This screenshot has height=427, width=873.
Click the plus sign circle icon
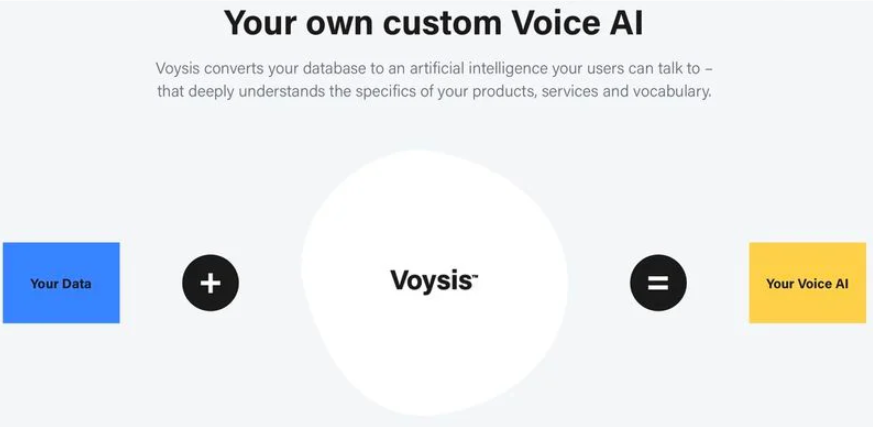click(x=210, y=283)
